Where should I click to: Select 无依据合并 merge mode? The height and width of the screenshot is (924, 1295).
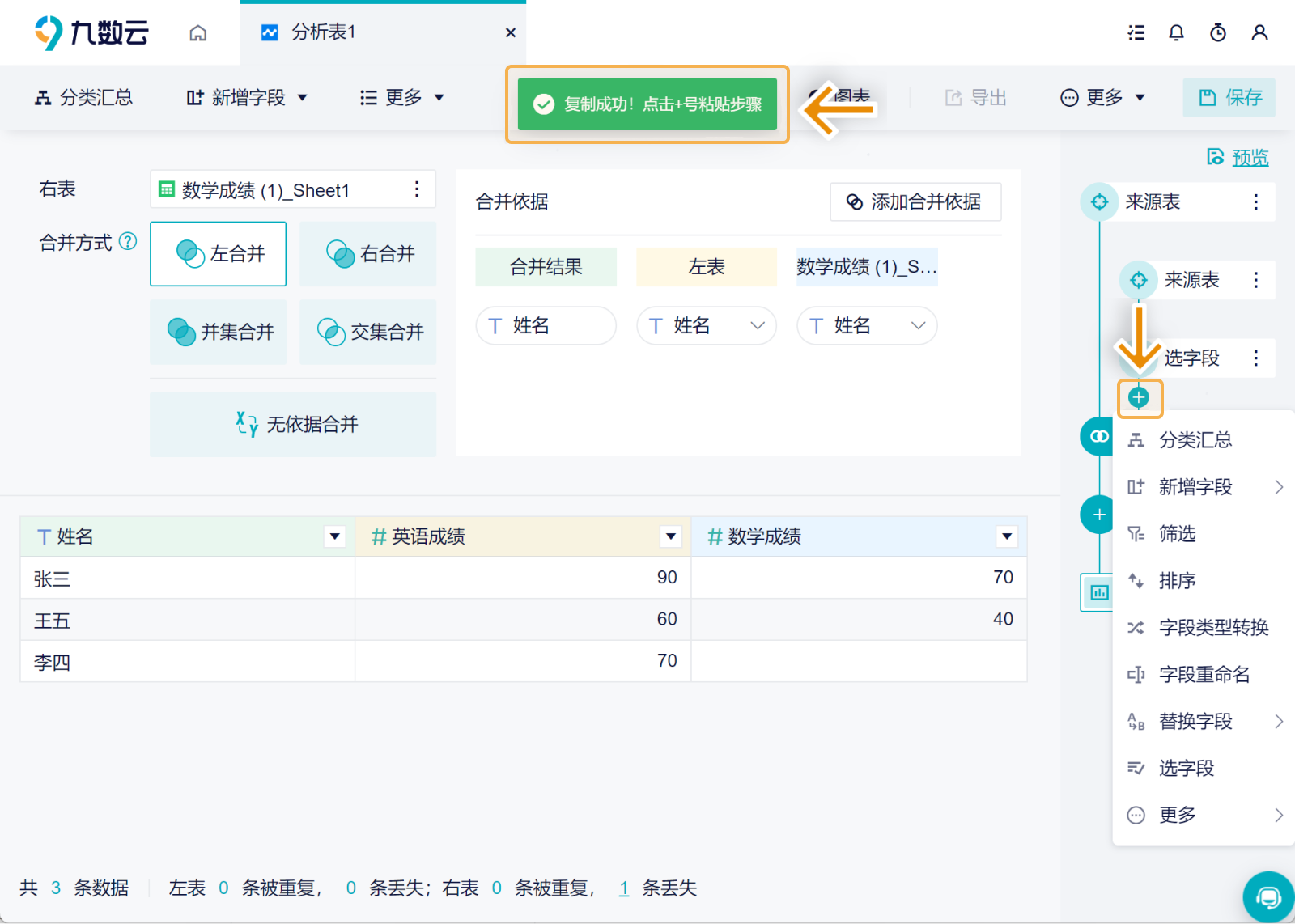293,424
